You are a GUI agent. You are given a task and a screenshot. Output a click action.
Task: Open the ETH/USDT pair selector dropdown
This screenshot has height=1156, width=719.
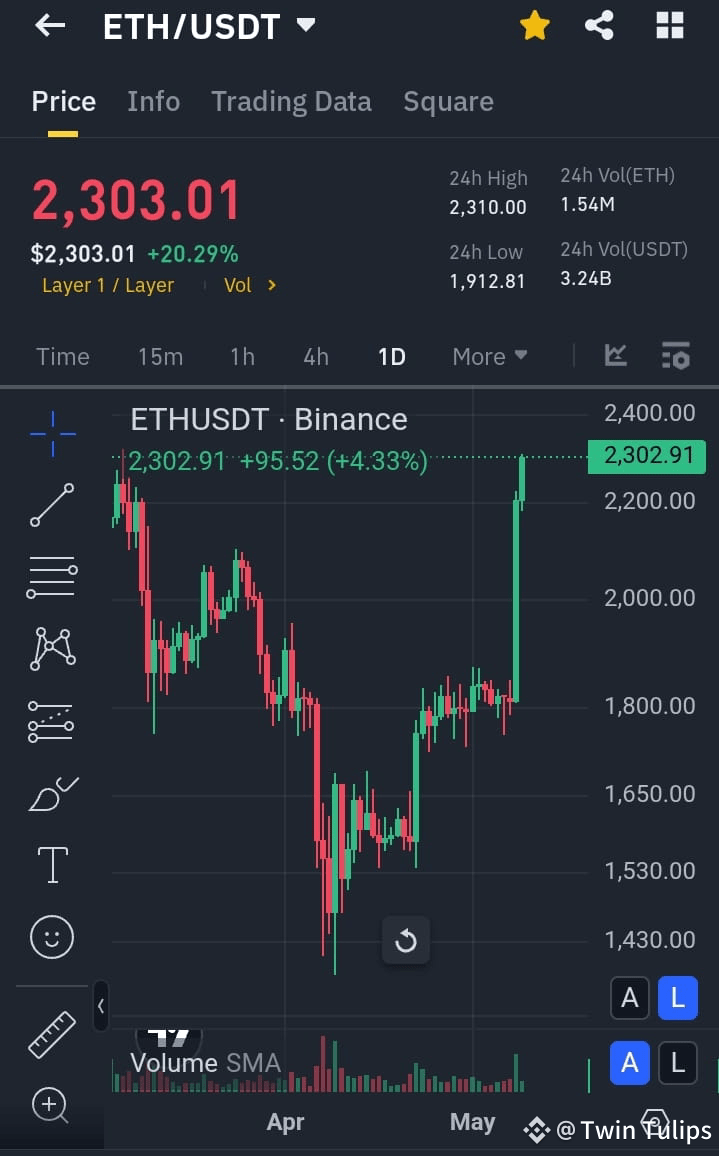click(x=306, y=26)
